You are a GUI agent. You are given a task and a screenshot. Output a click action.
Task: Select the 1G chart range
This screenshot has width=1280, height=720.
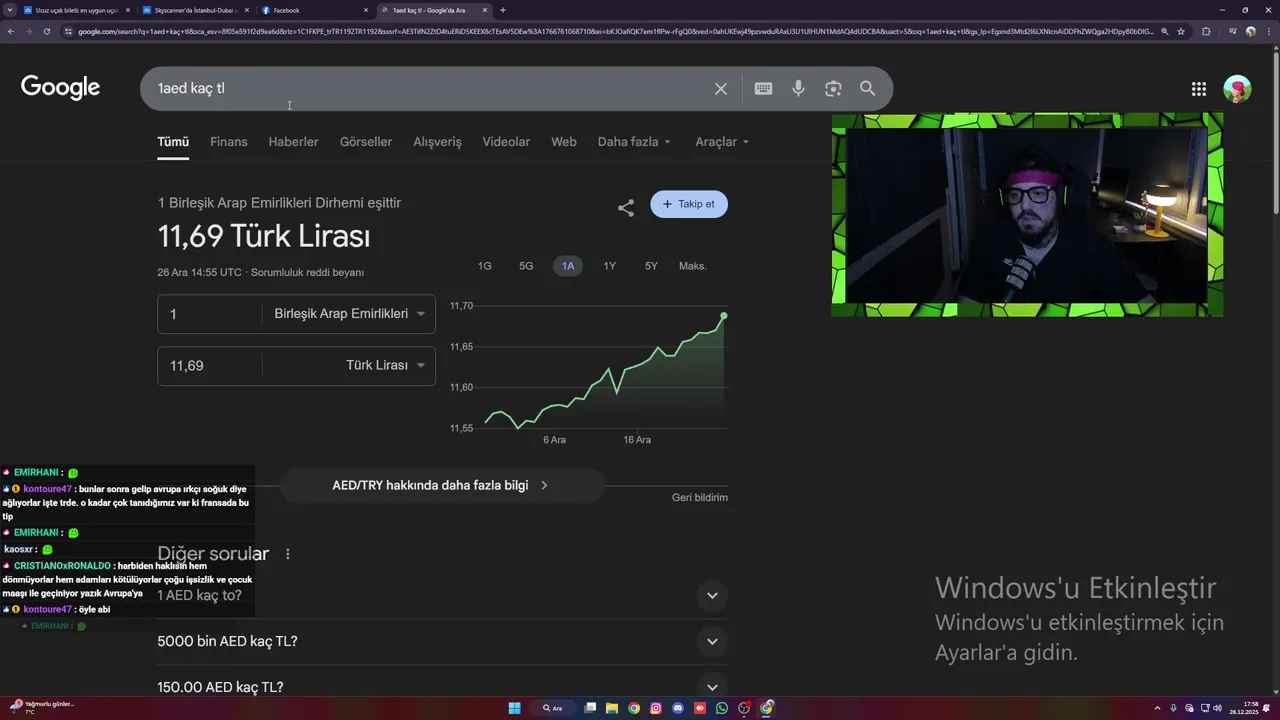coord(485,266)
